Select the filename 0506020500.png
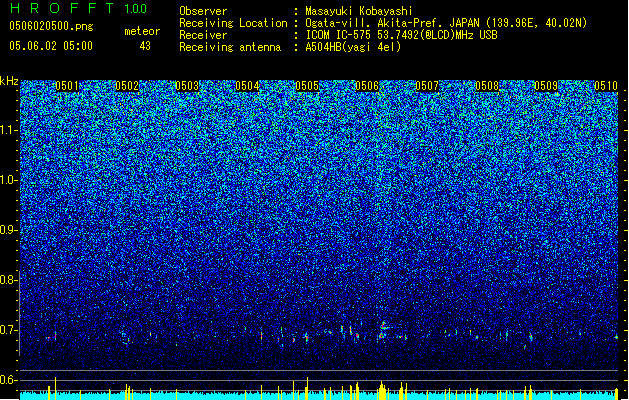Viewport: 629px width, 400px height. point(51,26)
